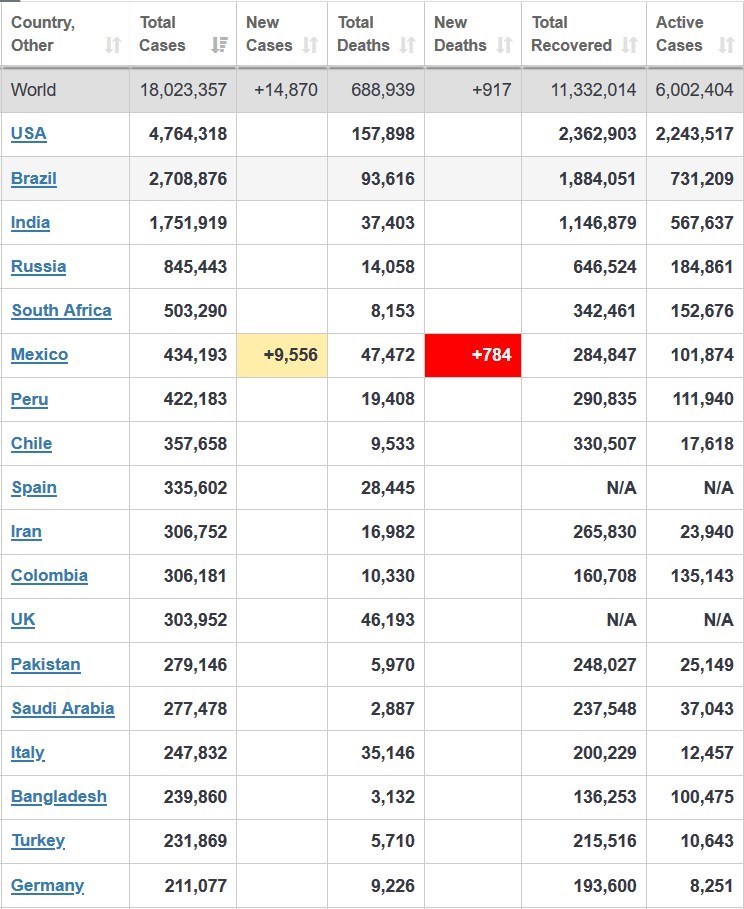Sort by Total Recovered column arrows
This screenshot has width=744, height=909.
[629, 45]
